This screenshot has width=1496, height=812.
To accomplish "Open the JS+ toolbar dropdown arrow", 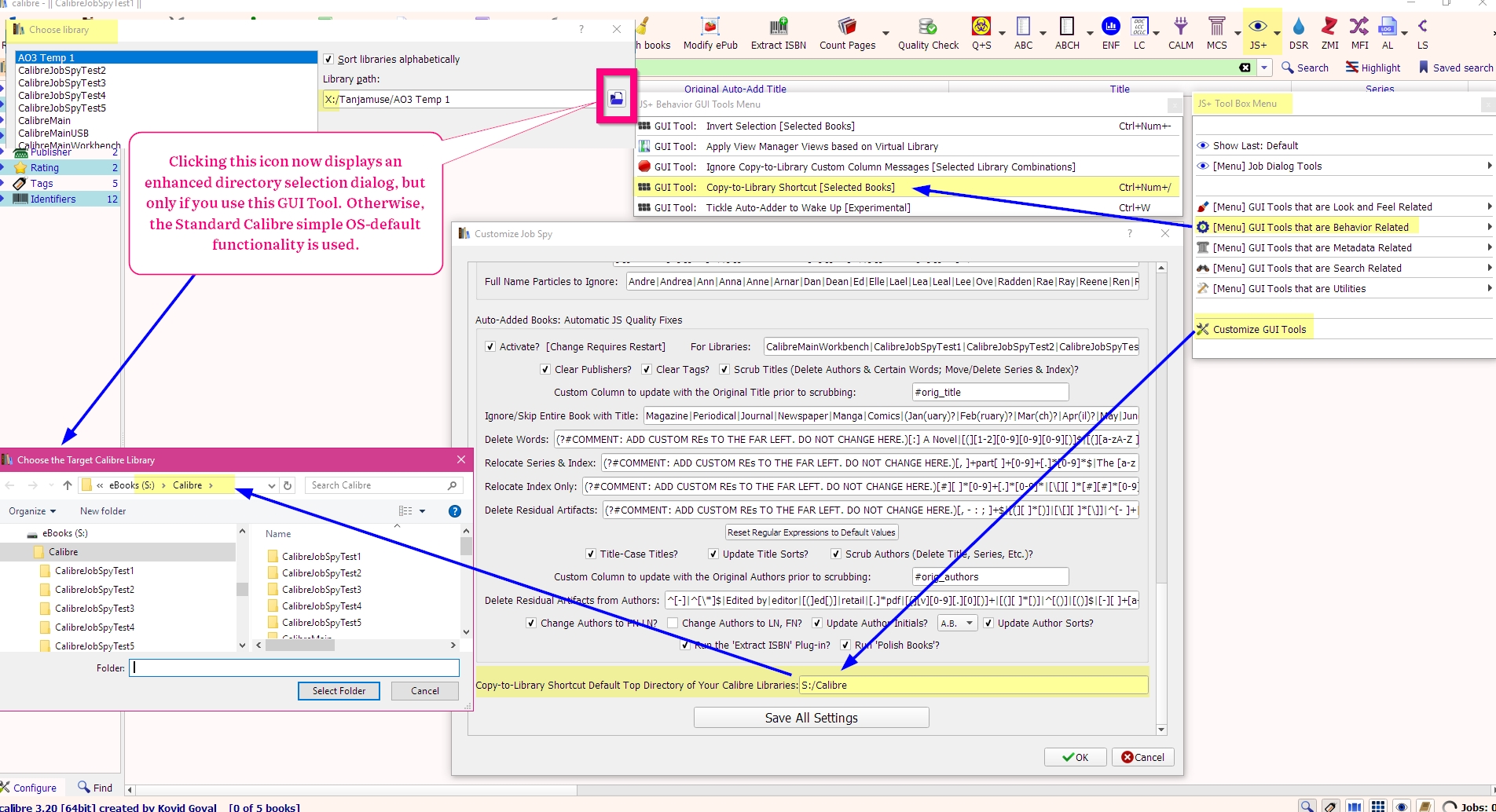I will coord(1277,33).
